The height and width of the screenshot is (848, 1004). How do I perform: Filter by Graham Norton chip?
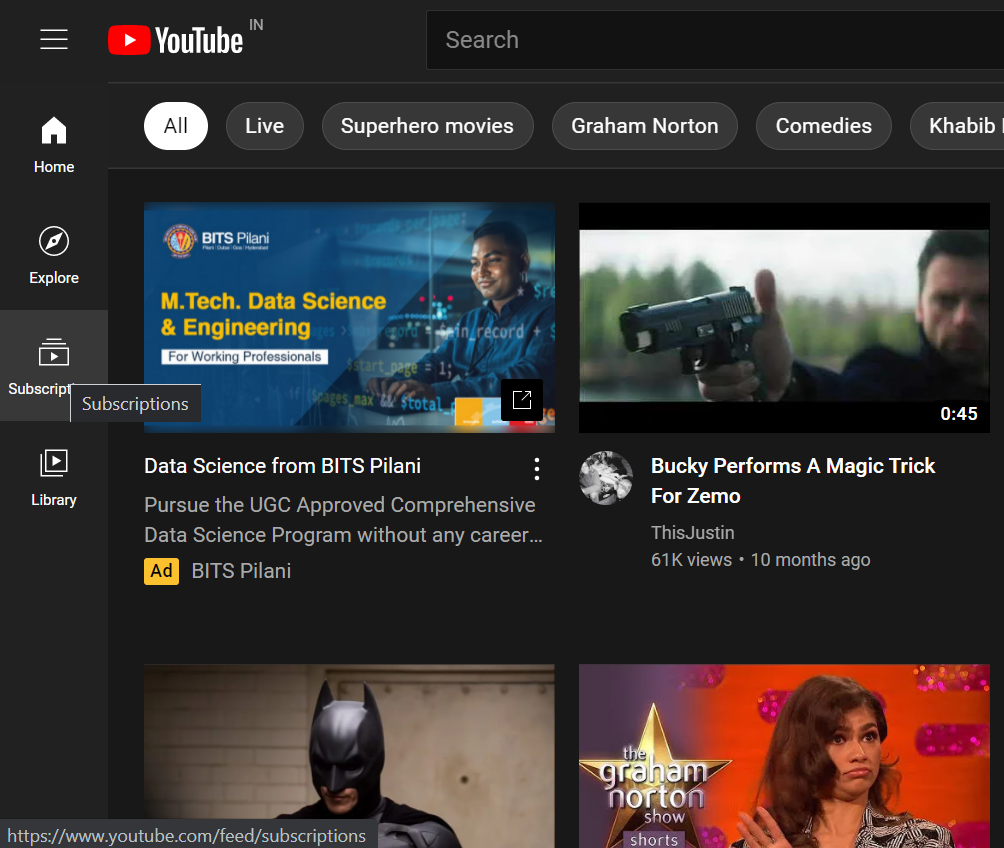tap(644, 126)
